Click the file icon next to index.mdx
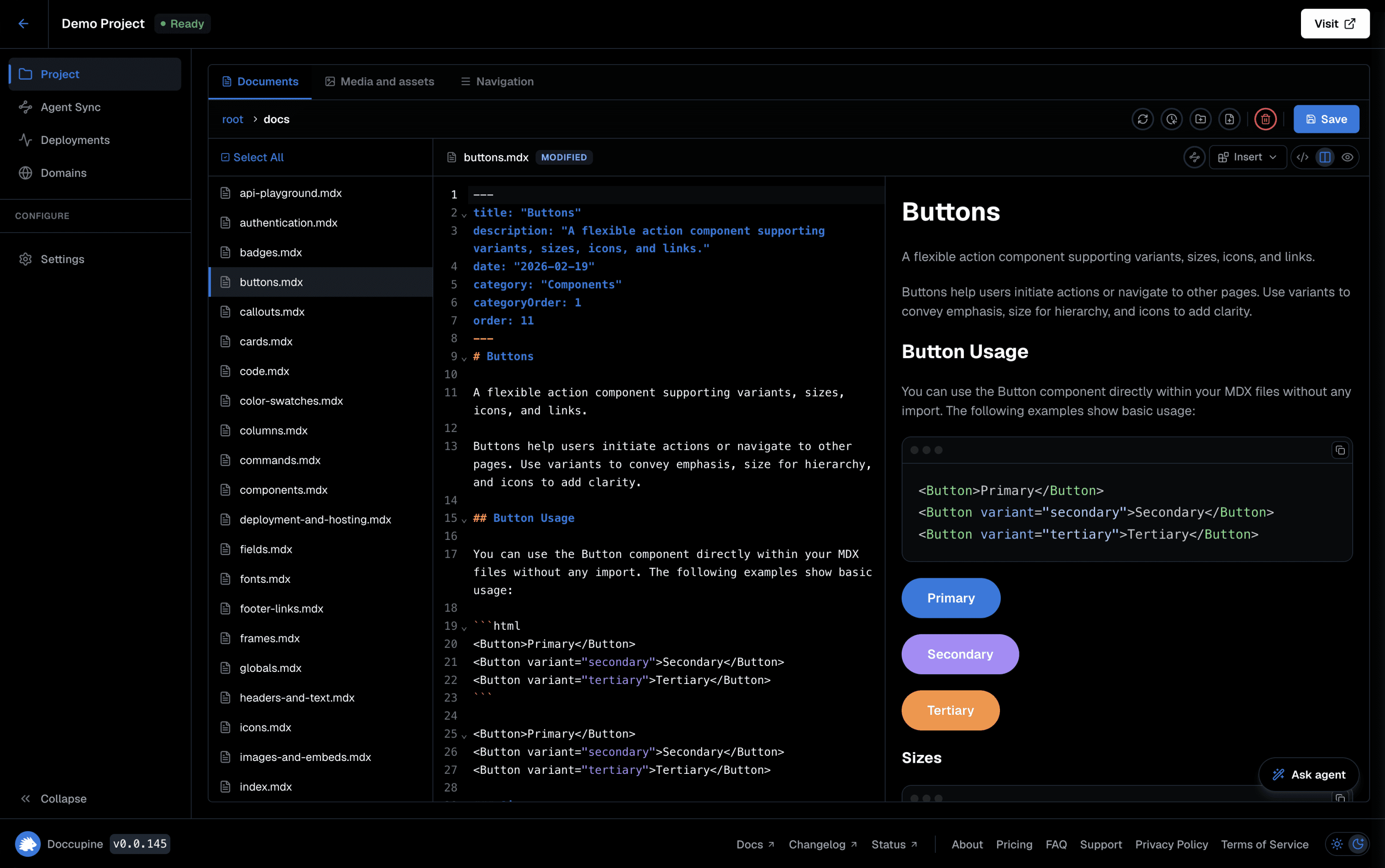The width and height of the screenshot is (1385, 868). tap(226, 786)
